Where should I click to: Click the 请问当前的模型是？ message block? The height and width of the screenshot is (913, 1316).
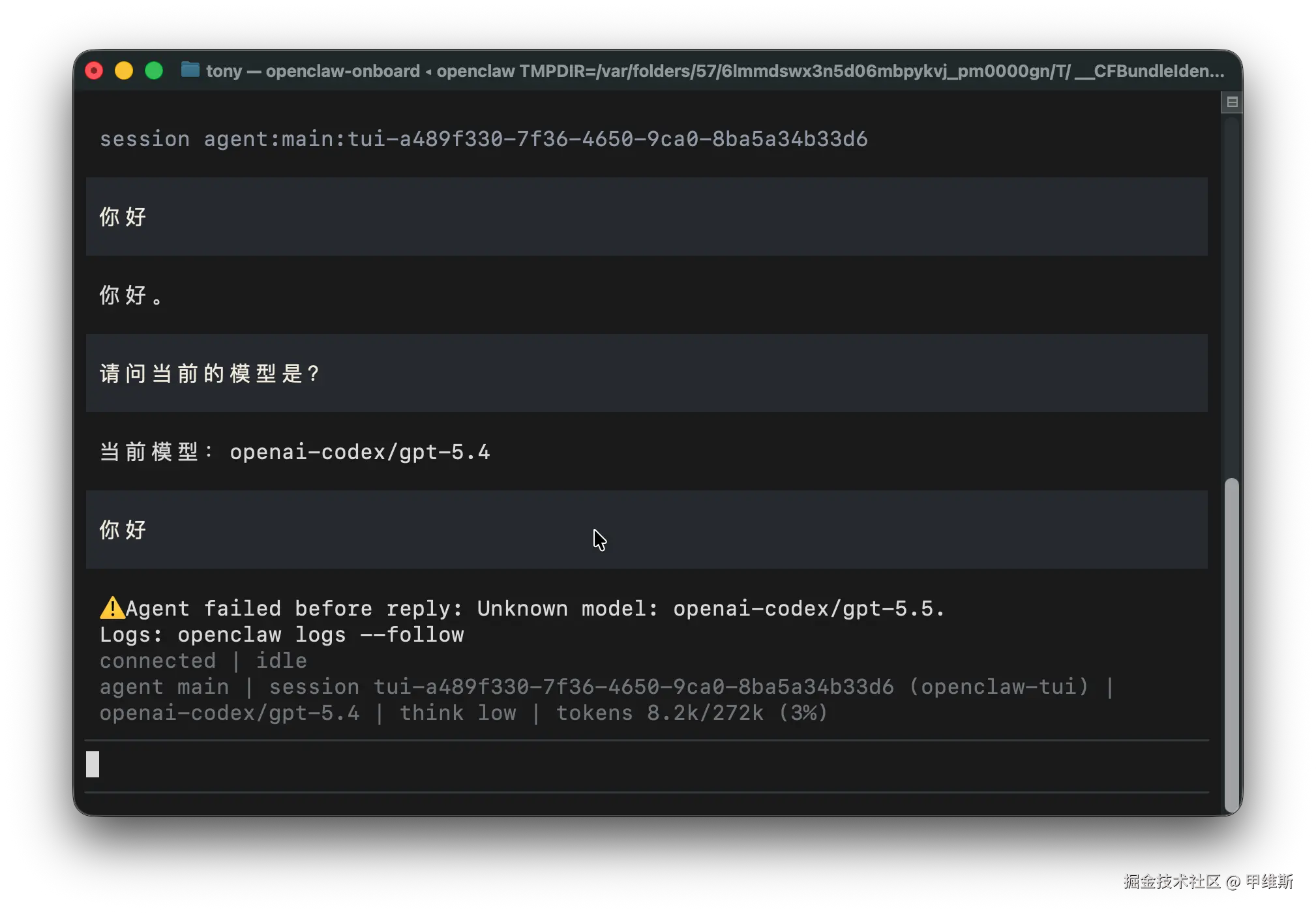pos(209,373)
